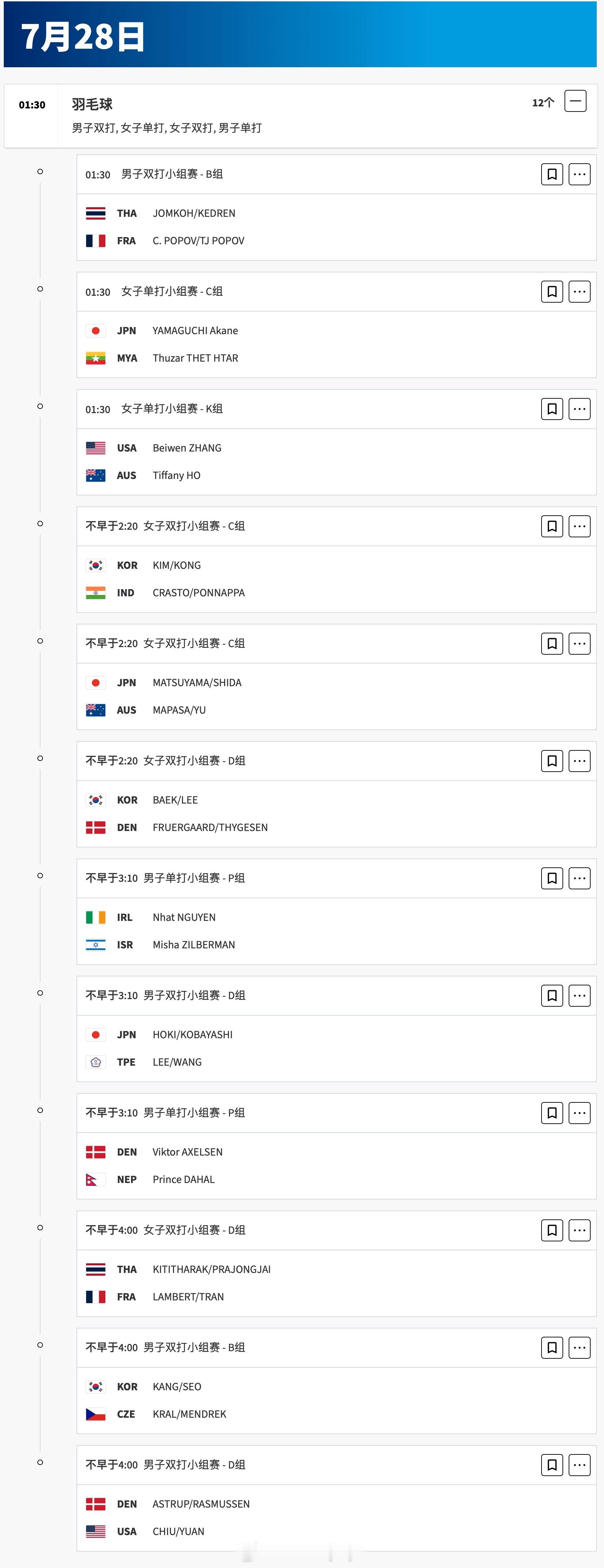Click the 12个 event count label
This screenshot has height=1568, width=604.
coord(543,102)
